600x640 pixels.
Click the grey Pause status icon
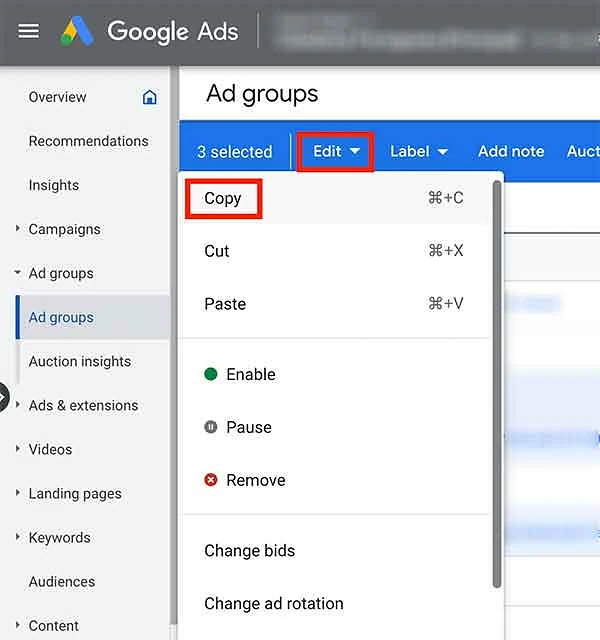[211, 427]
